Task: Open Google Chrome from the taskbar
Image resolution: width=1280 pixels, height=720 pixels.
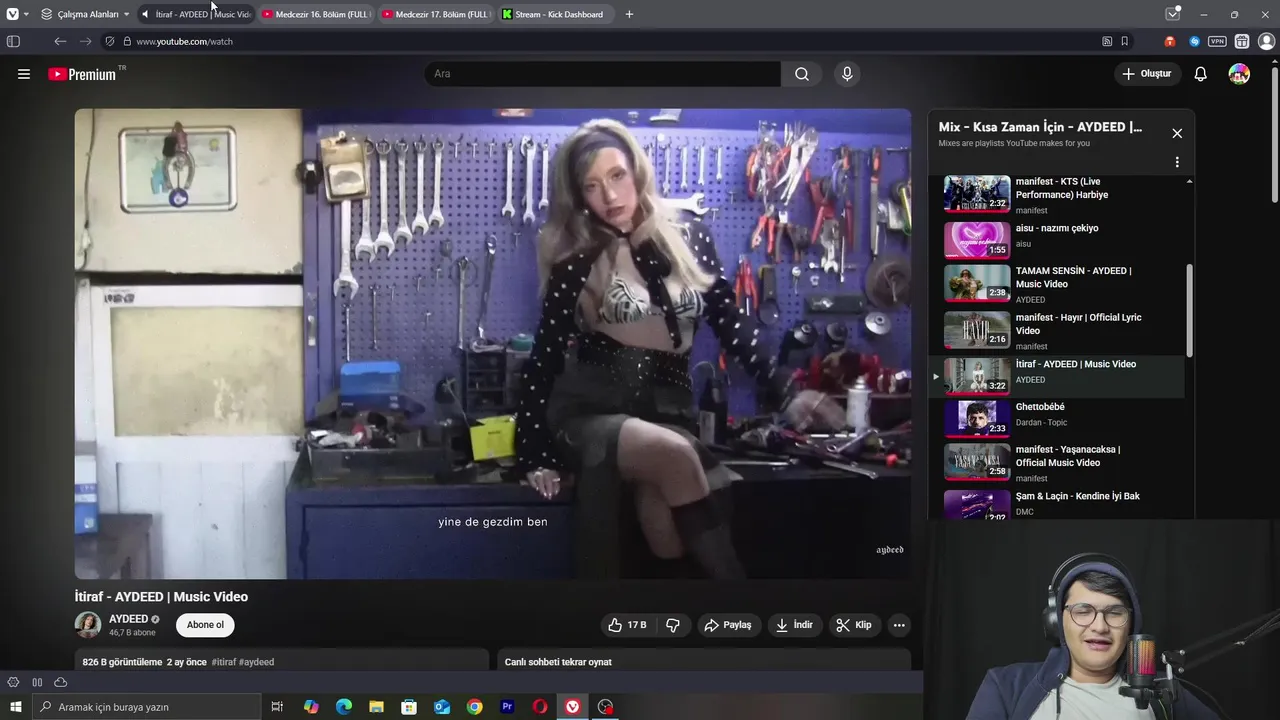Action: 474,707
